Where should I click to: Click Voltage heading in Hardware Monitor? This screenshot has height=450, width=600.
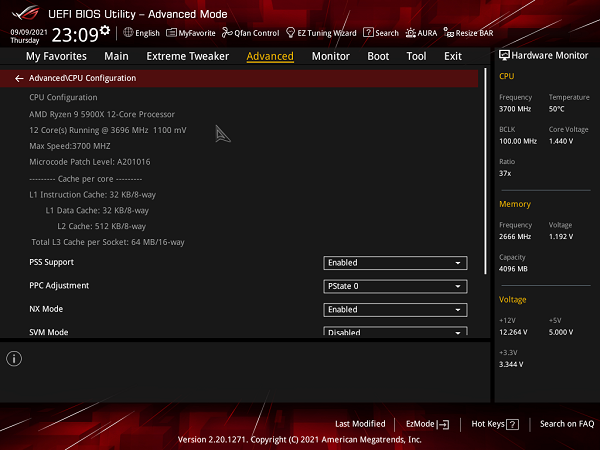[x=512, y=300]
